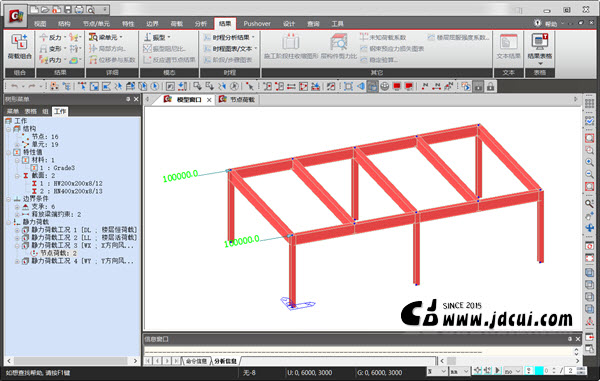Switch to the Pushover ribbon tab

pos(257,24)
